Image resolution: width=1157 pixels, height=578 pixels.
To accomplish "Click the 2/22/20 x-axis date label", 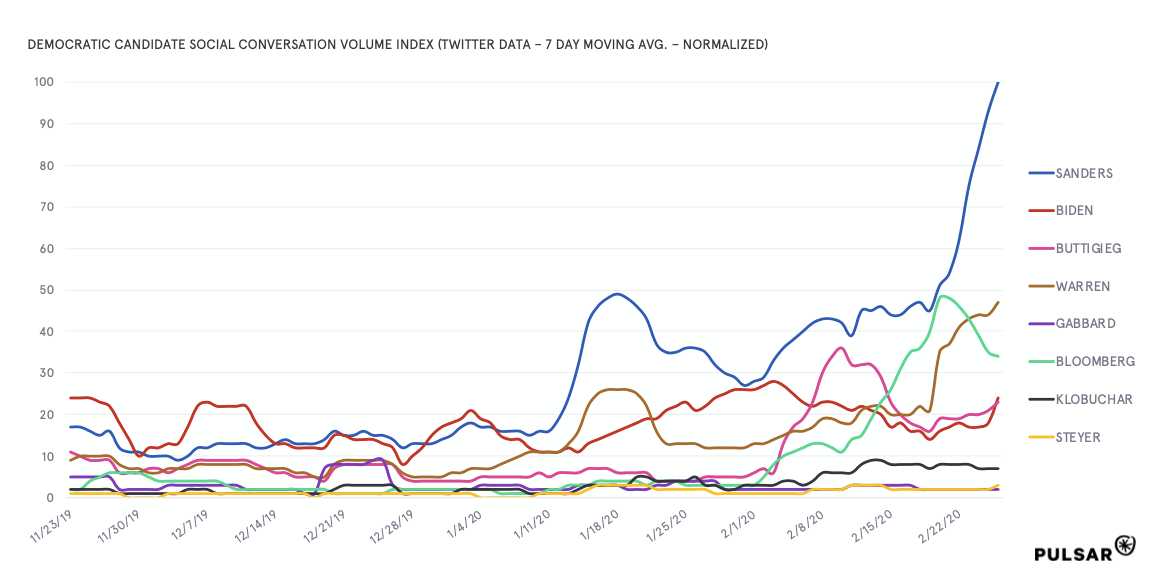I will (x=941, y=523).
